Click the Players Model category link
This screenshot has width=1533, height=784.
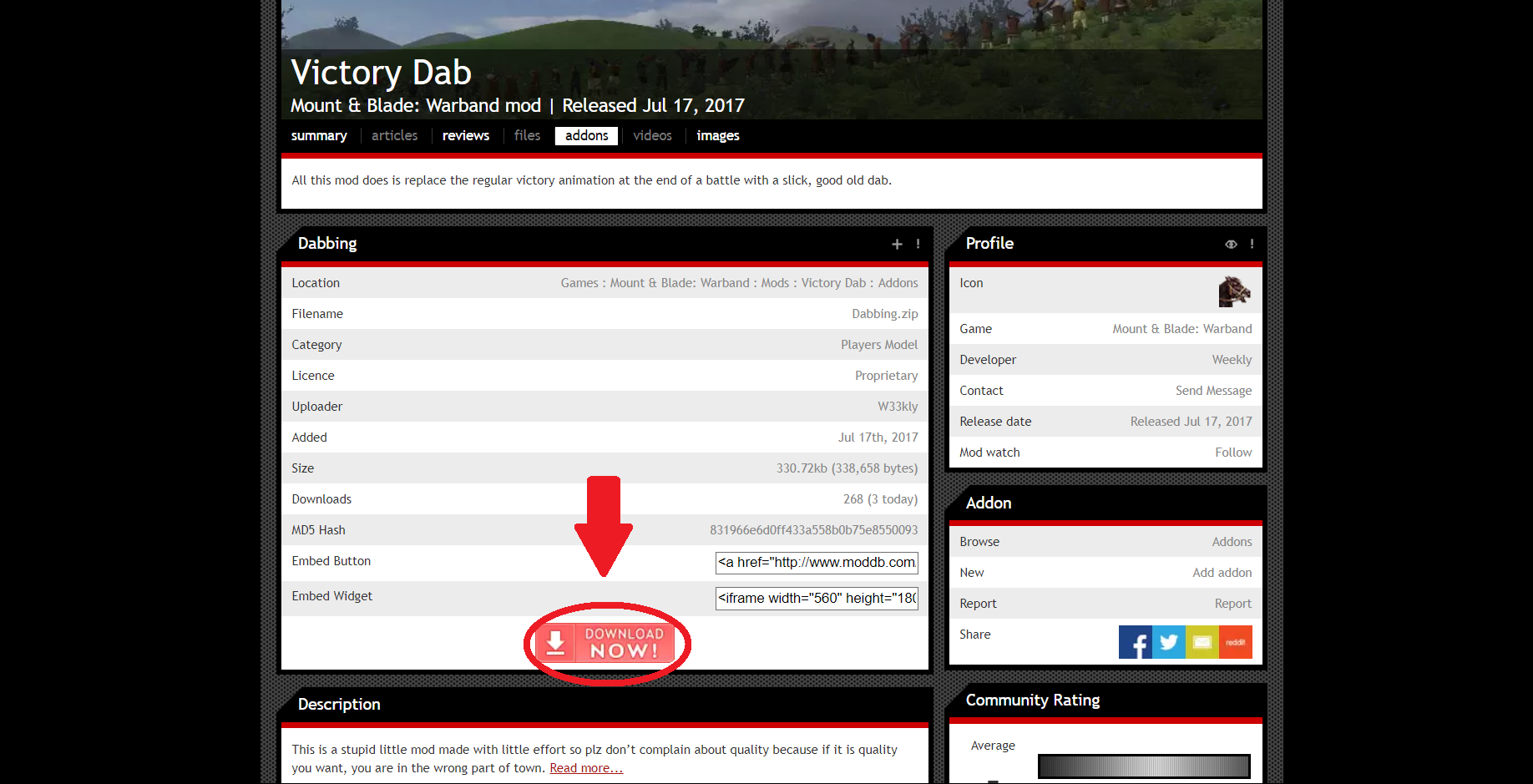click(879, 345)
